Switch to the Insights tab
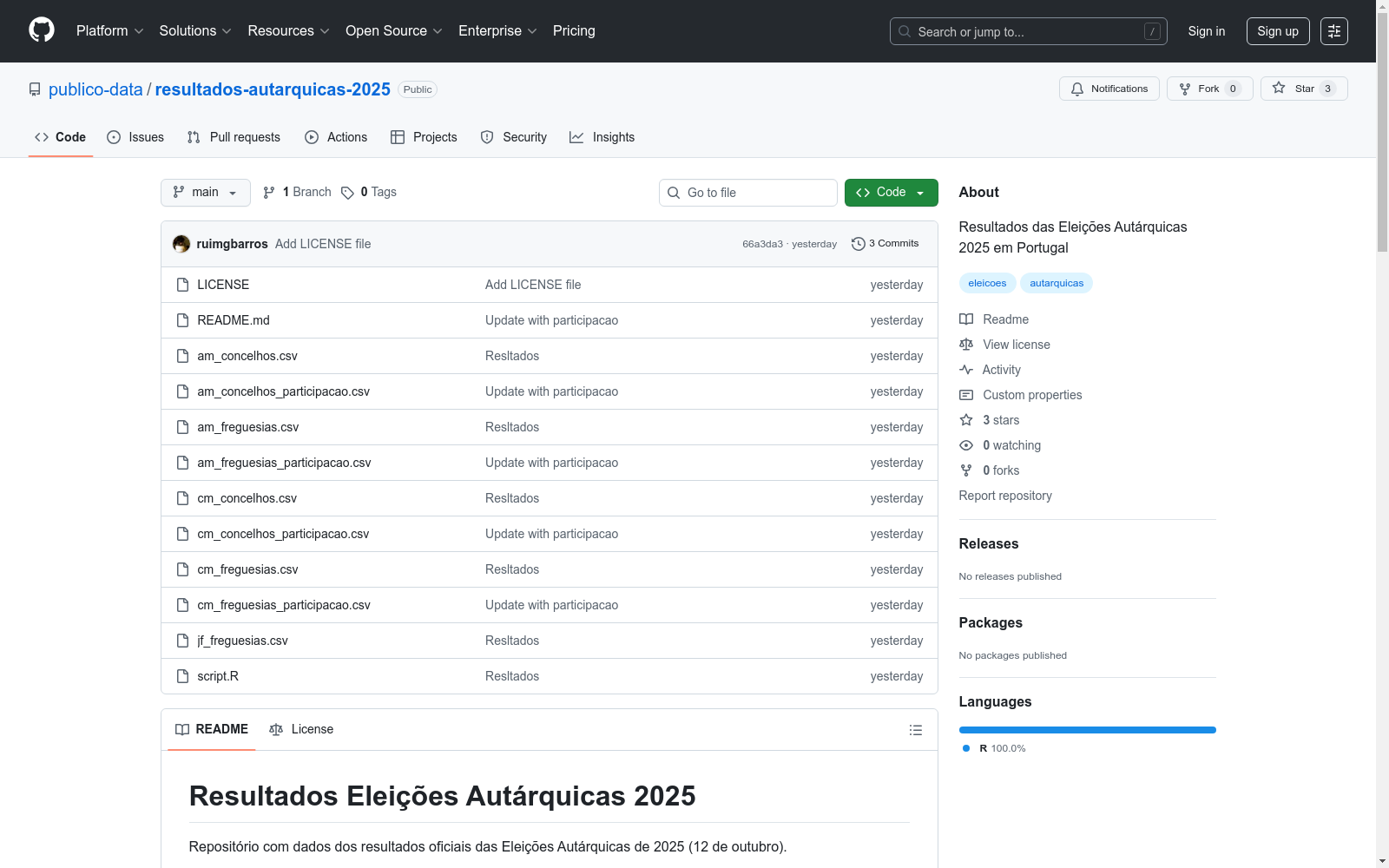The height and width of the screenshot is (868, 1389). tap(602, 137)
